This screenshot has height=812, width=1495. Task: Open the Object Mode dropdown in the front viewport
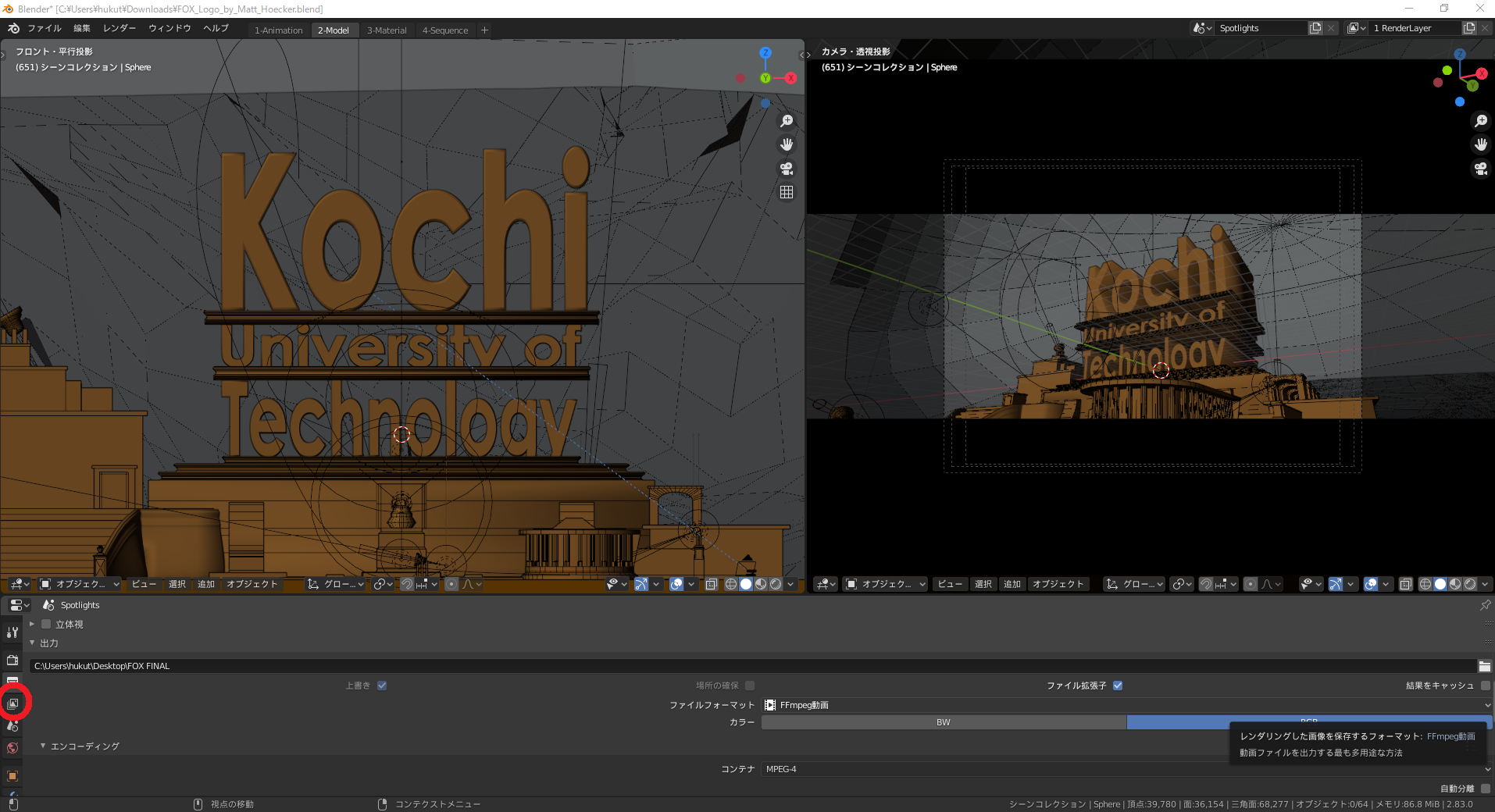click(x=79, y=584)
